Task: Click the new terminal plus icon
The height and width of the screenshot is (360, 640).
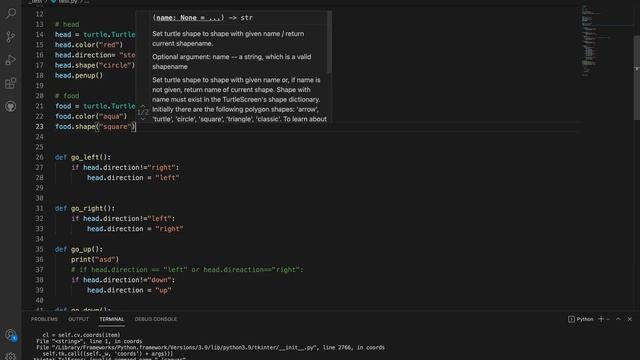Action: pyautogui.click(x=601, y=319)
